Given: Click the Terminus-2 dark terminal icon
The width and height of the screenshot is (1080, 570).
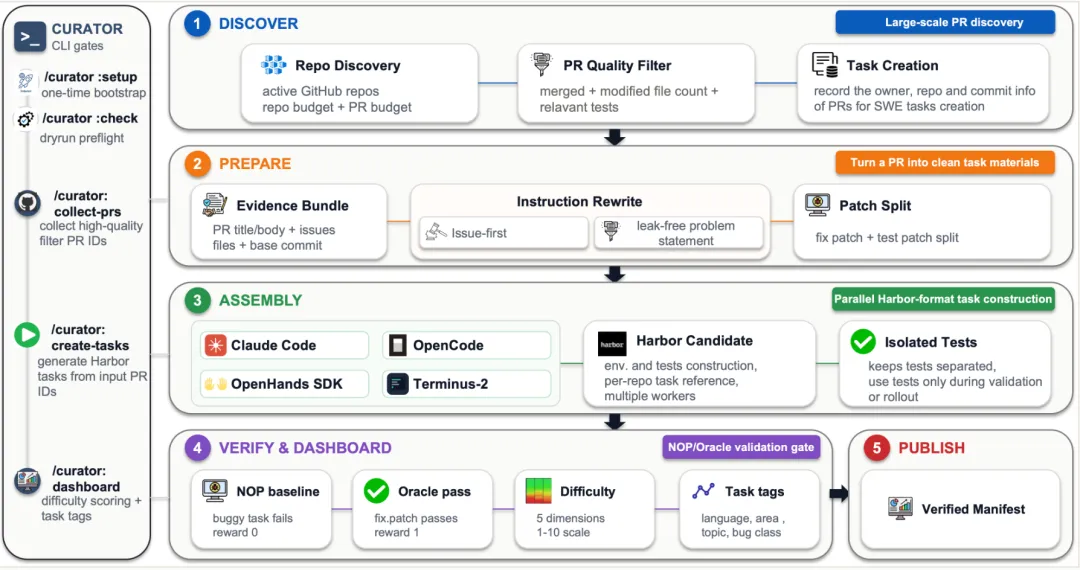Looking at the screenshot, I should coord(397,383).
